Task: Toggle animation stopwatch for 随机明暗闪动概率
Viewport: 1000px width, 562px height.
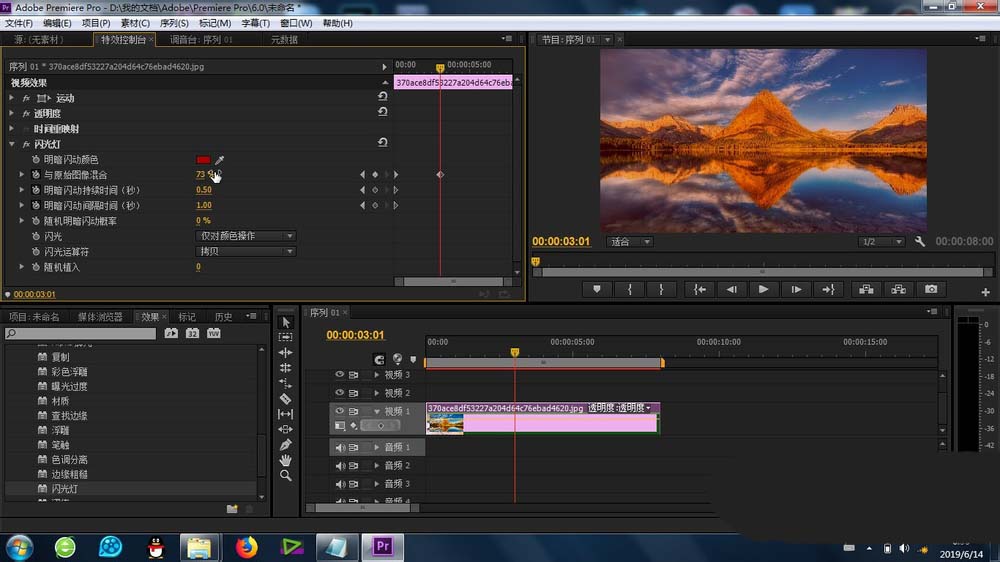Action: (x=36, y=221)
